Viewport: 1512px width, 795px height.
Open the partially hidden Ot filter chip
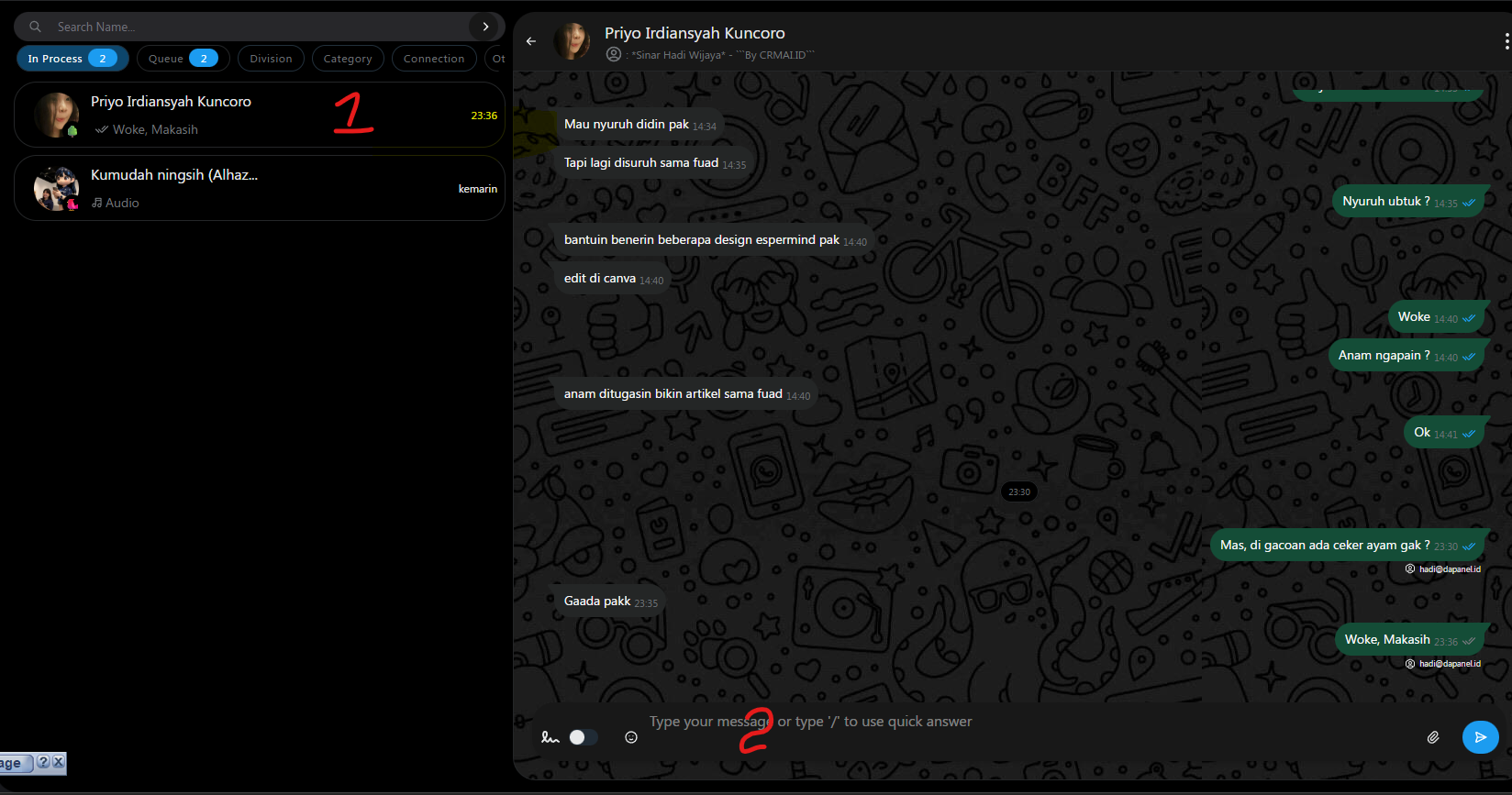click(496, 58)
